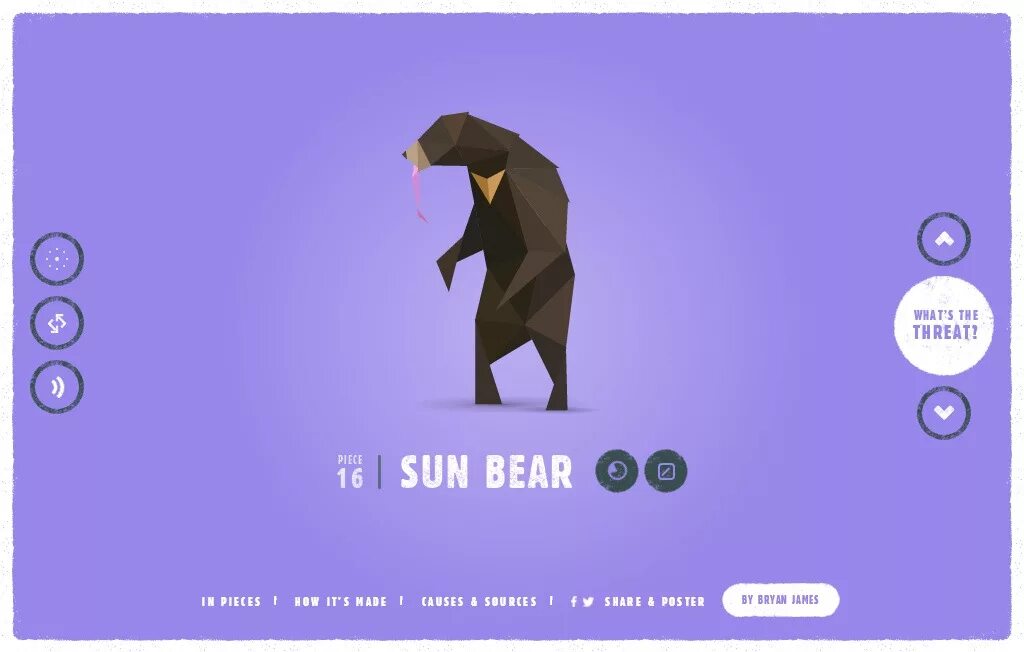Click the bear's pink tongue shape
This screenshot has width=1024, height=652.
(x=417, y=193)
